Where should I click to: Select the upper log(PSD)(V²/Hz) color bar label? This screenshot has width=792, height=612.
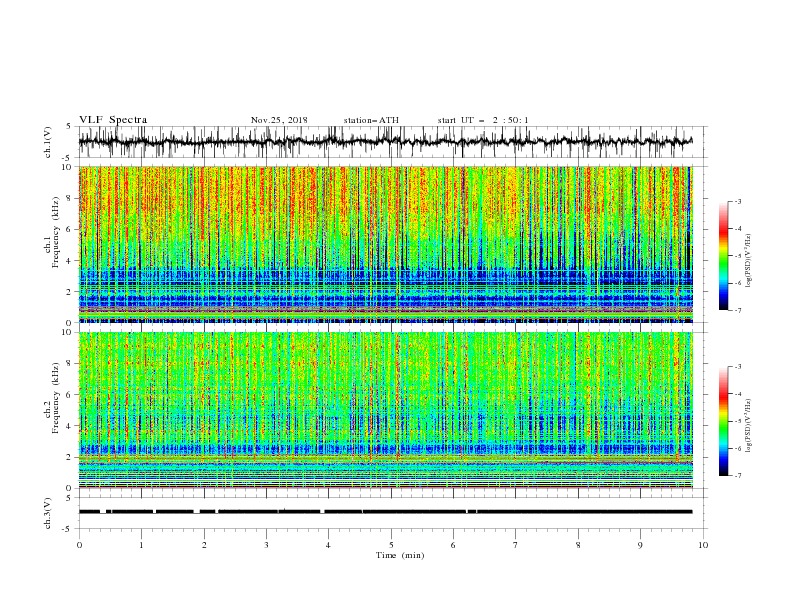(749, 261)
